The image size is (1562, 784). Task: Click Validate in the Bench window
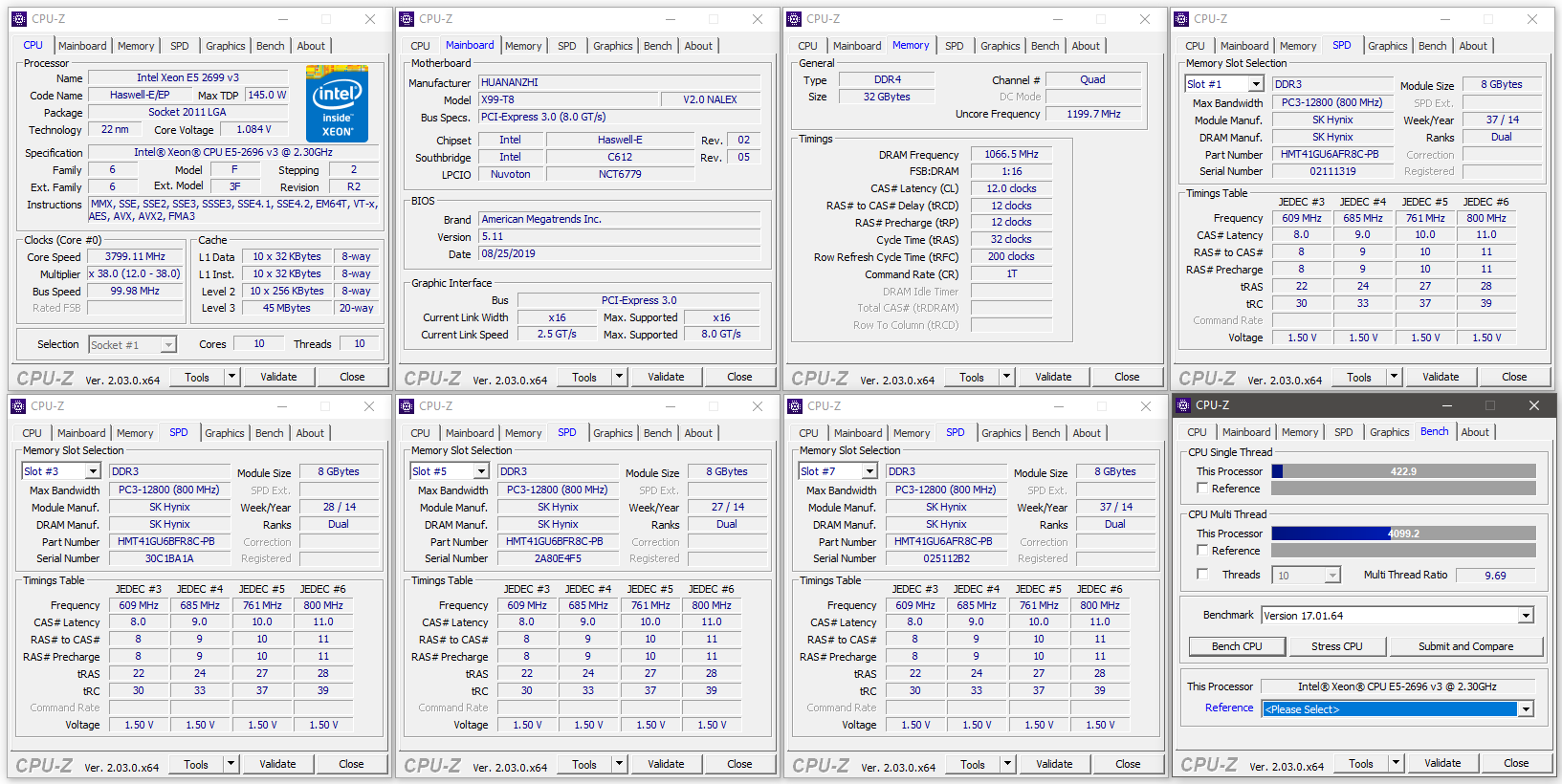click(1442, 763)
